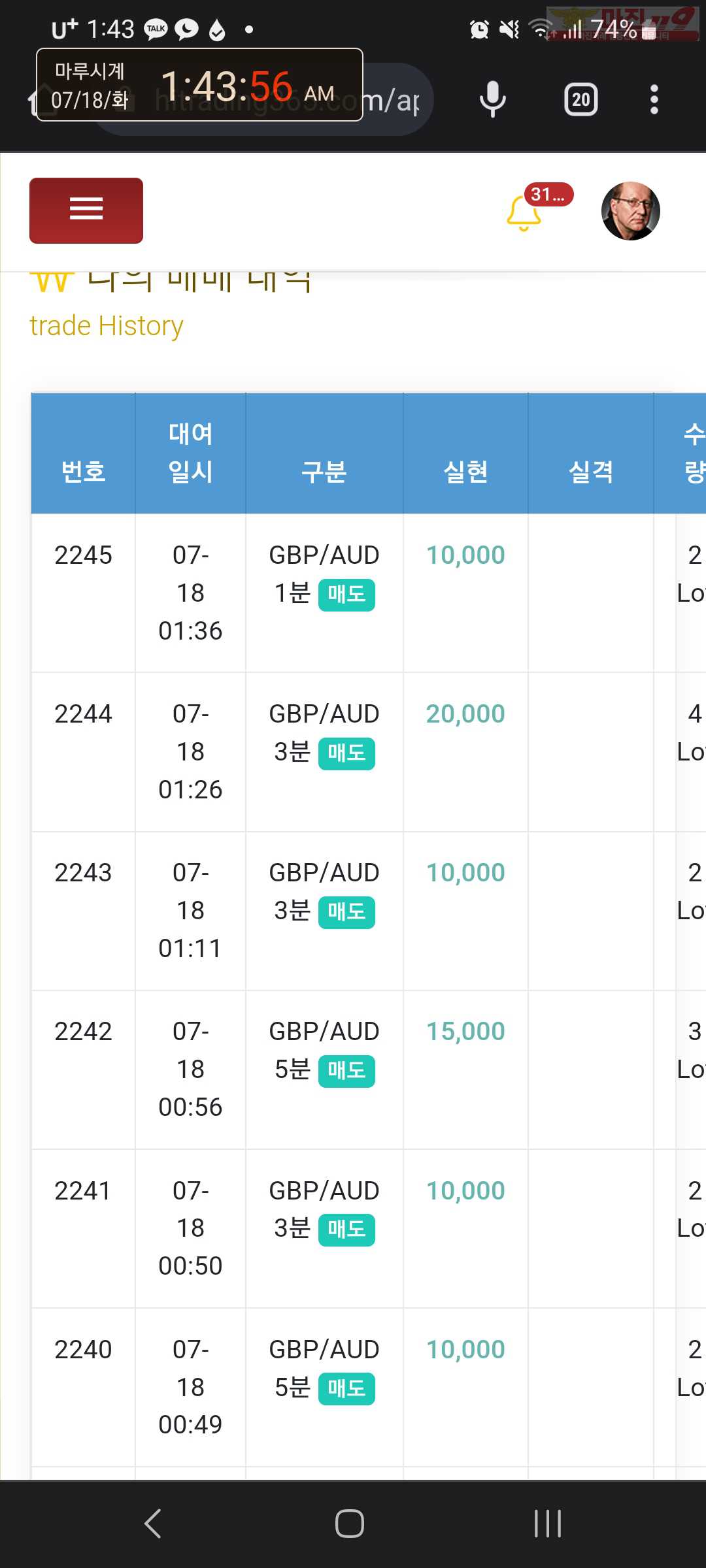Tap the 실현 column header

(465, 471)
